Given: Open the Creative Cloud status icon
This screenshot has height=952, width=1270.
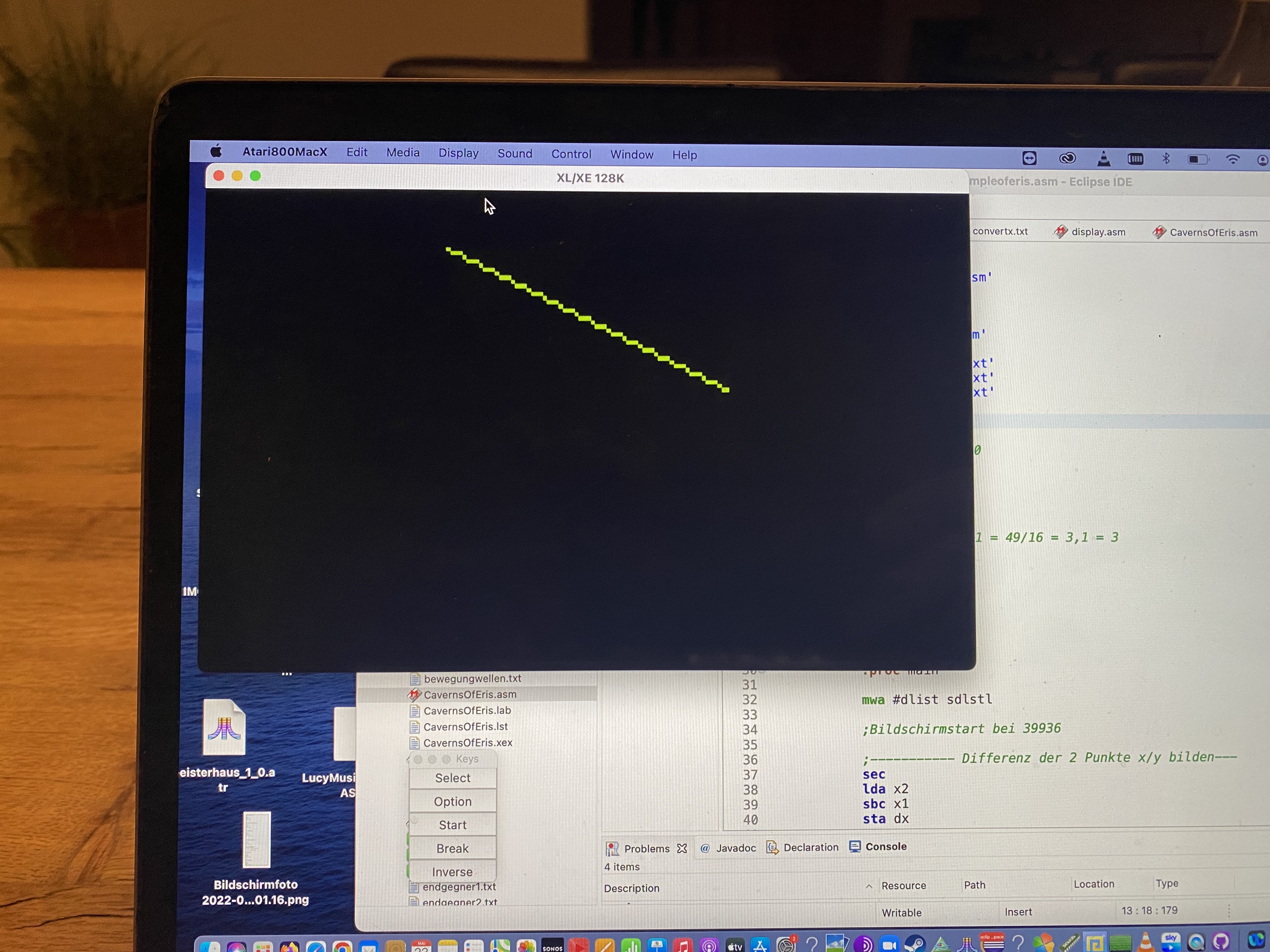Looking at the screenshot, I should [x=1067, y=158].
